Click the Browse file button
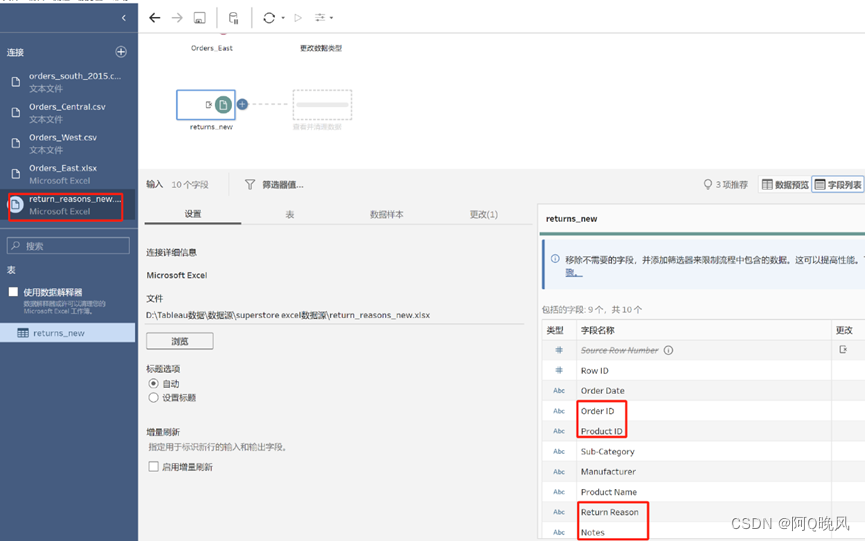Screen dimensions: 865x541 click(x=180, y=341)
